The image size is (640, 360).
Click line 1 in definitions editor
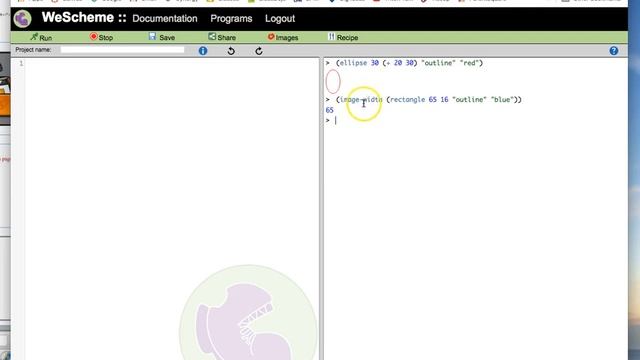tap(171, 63)
